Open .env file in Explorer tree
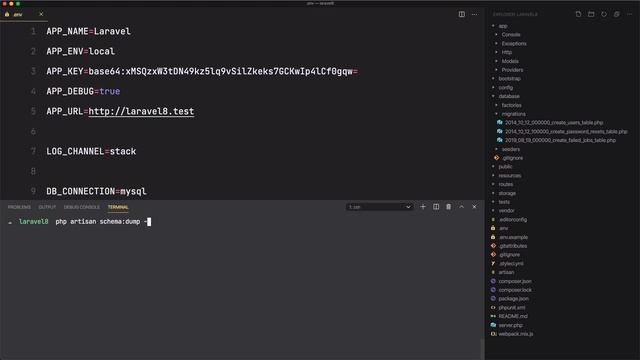 pos(503,228)
